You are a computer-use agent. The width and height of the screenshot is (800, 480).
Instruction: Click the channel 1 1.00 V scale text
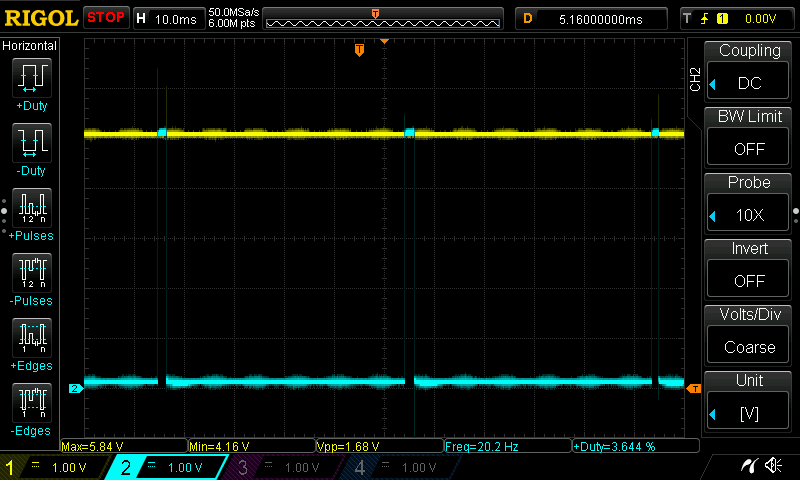(69, 468)
